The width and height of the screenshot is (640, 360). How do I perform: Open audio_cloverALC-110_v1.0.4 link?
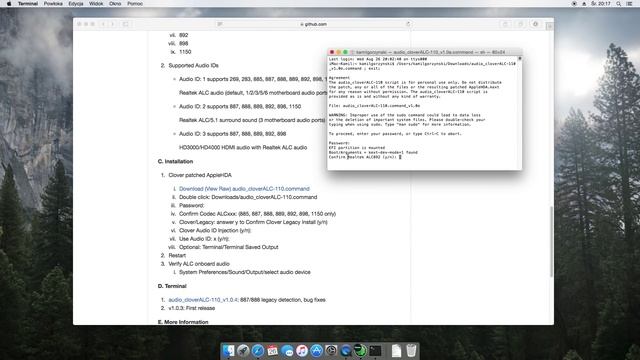tap(203, 300)
